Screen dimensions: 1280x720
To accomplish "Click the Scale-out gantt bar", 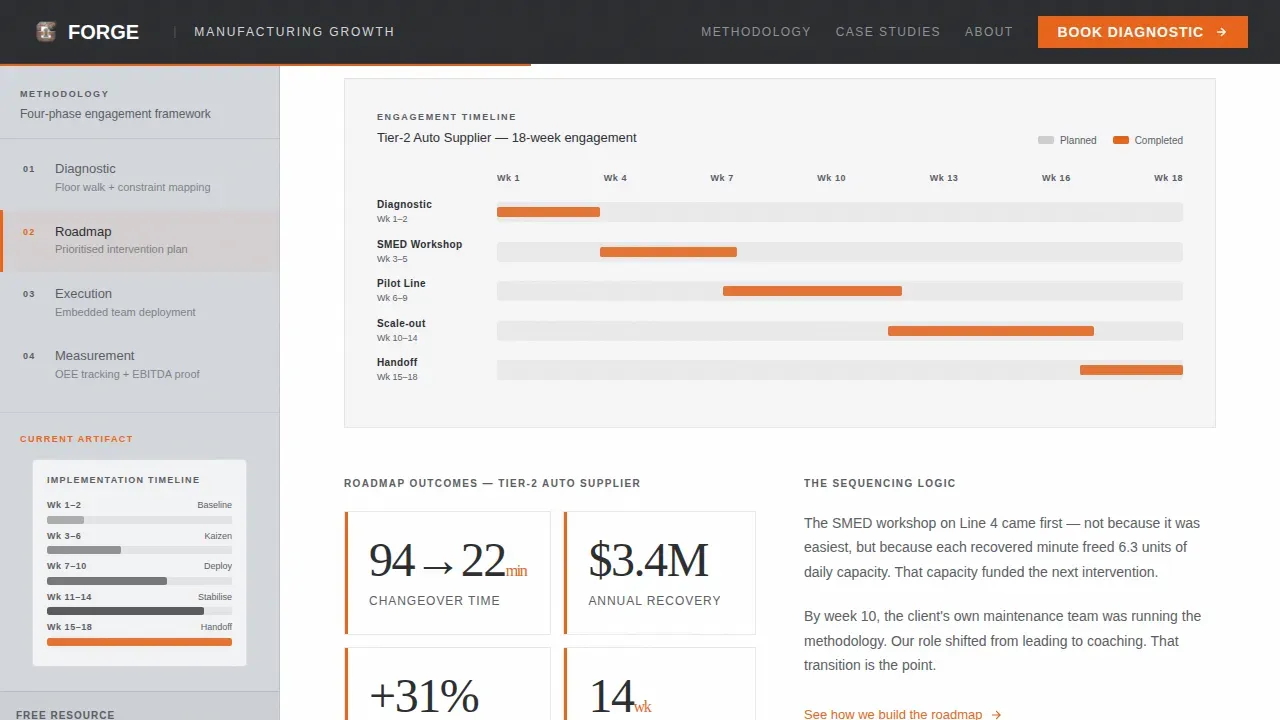I will pos(991,331).
